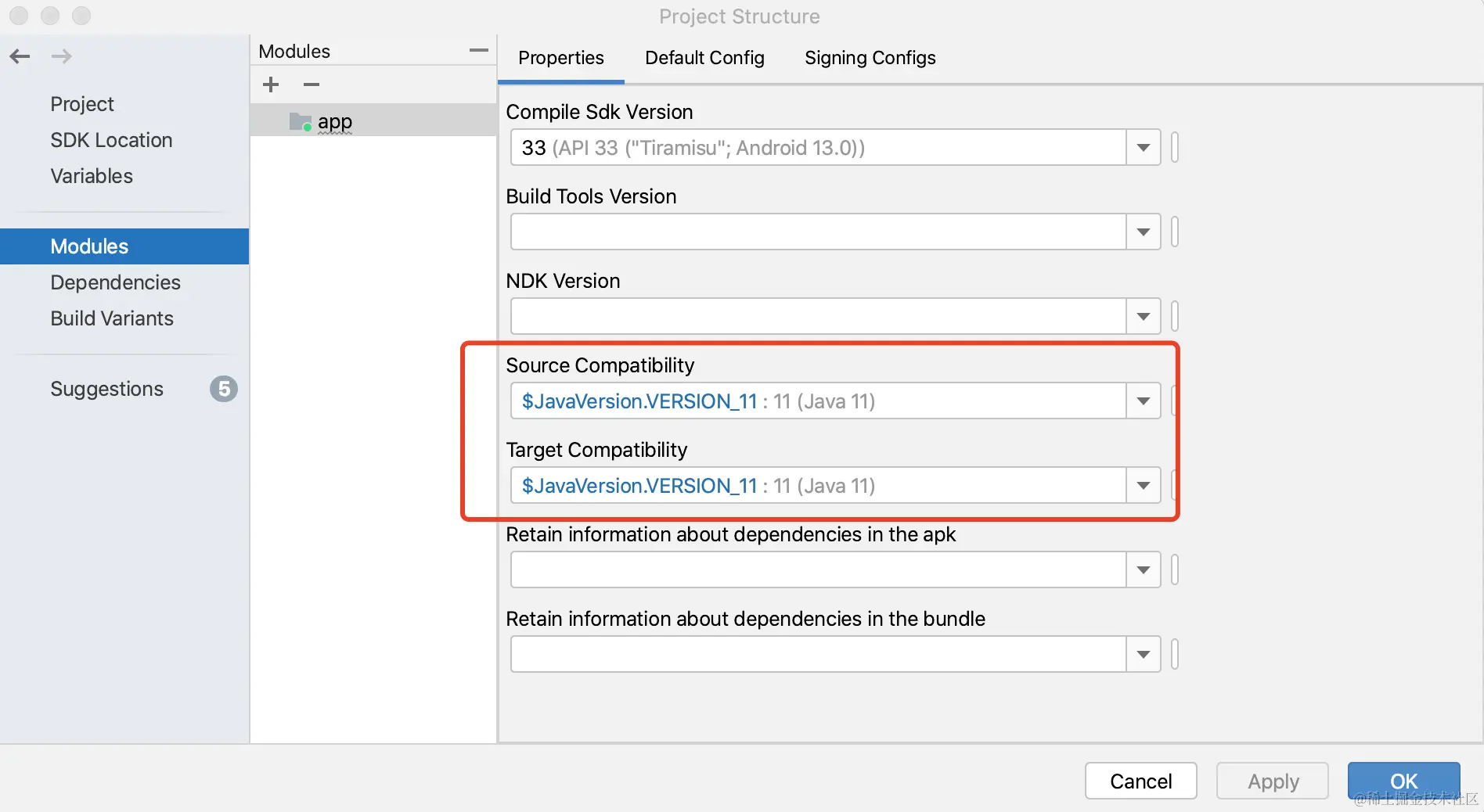Image resolution: width=1484 pixels, height=812 pixels.
Task: Expand the Compile Sdk Version dropdown
Action: (x=1144, y=148)
